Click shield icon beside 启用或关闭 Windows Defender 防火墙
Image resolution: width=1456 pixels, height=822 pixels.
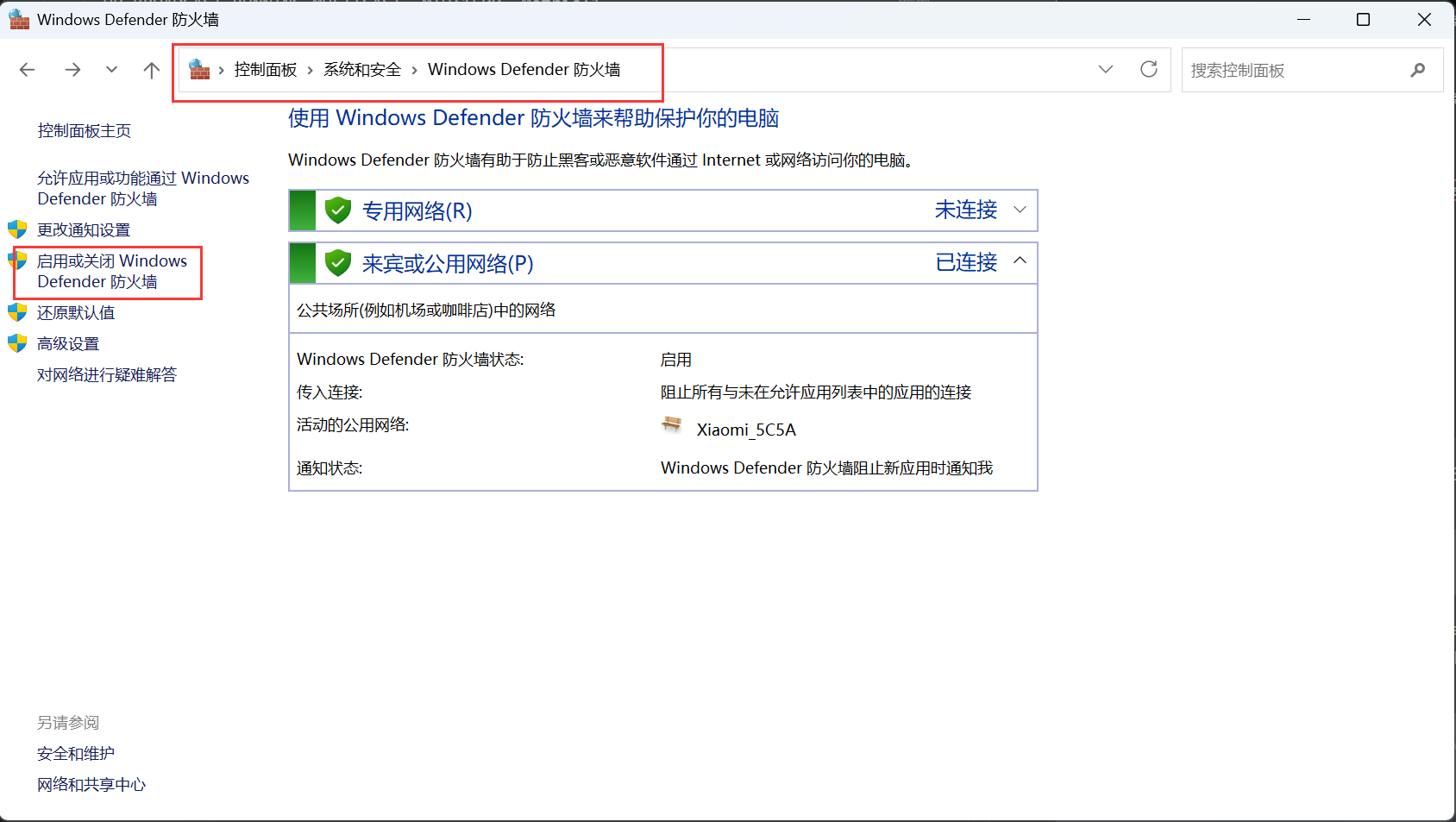[17, 260]
